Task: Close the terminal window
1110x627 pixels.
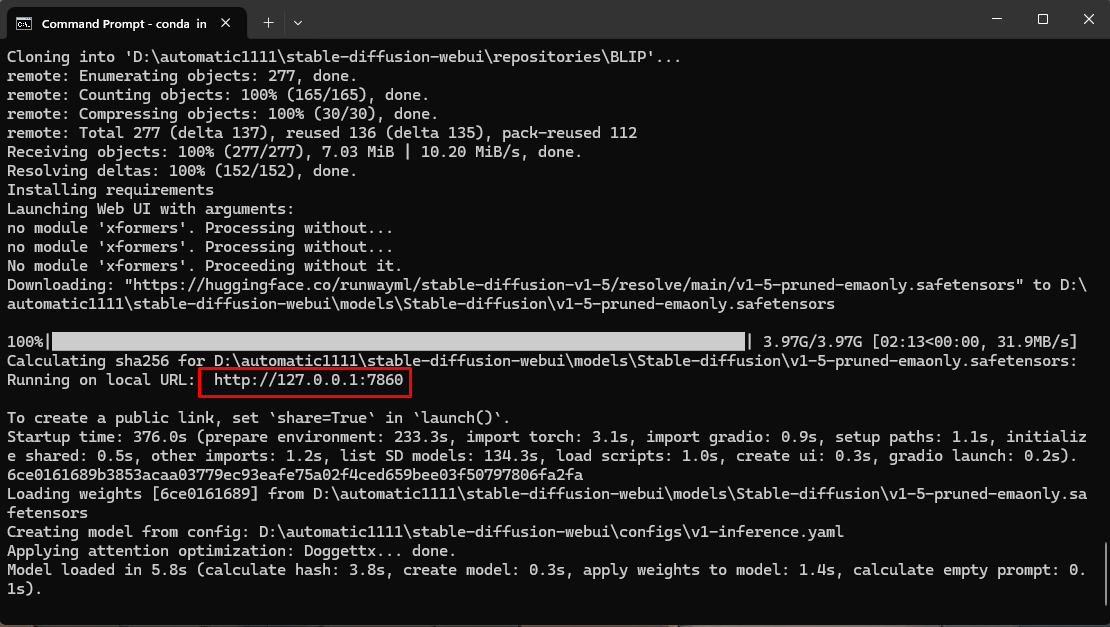Action: click(x=1087, y=20)
